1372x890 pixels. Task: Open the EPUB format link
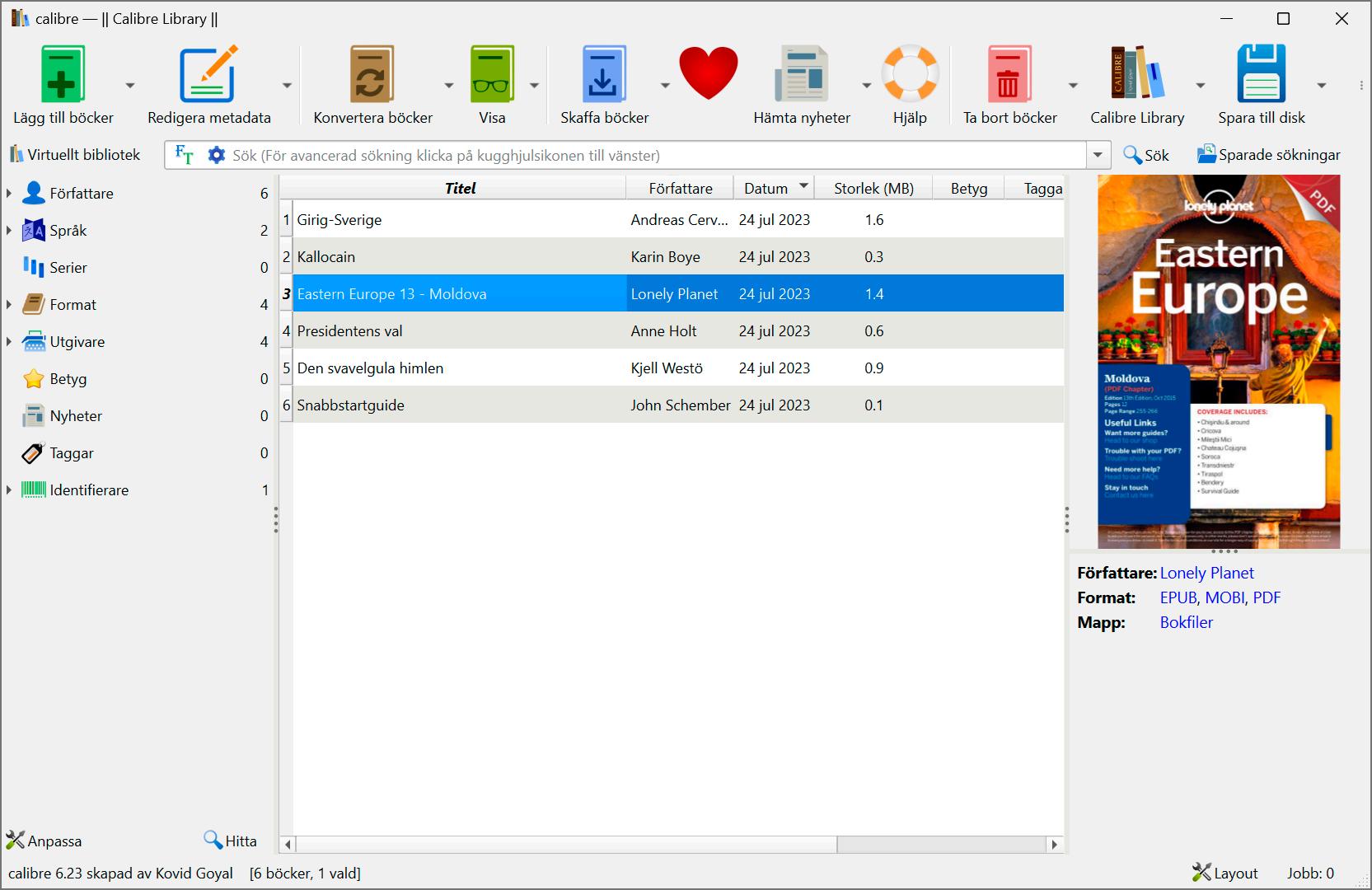tap(1178, 597)
